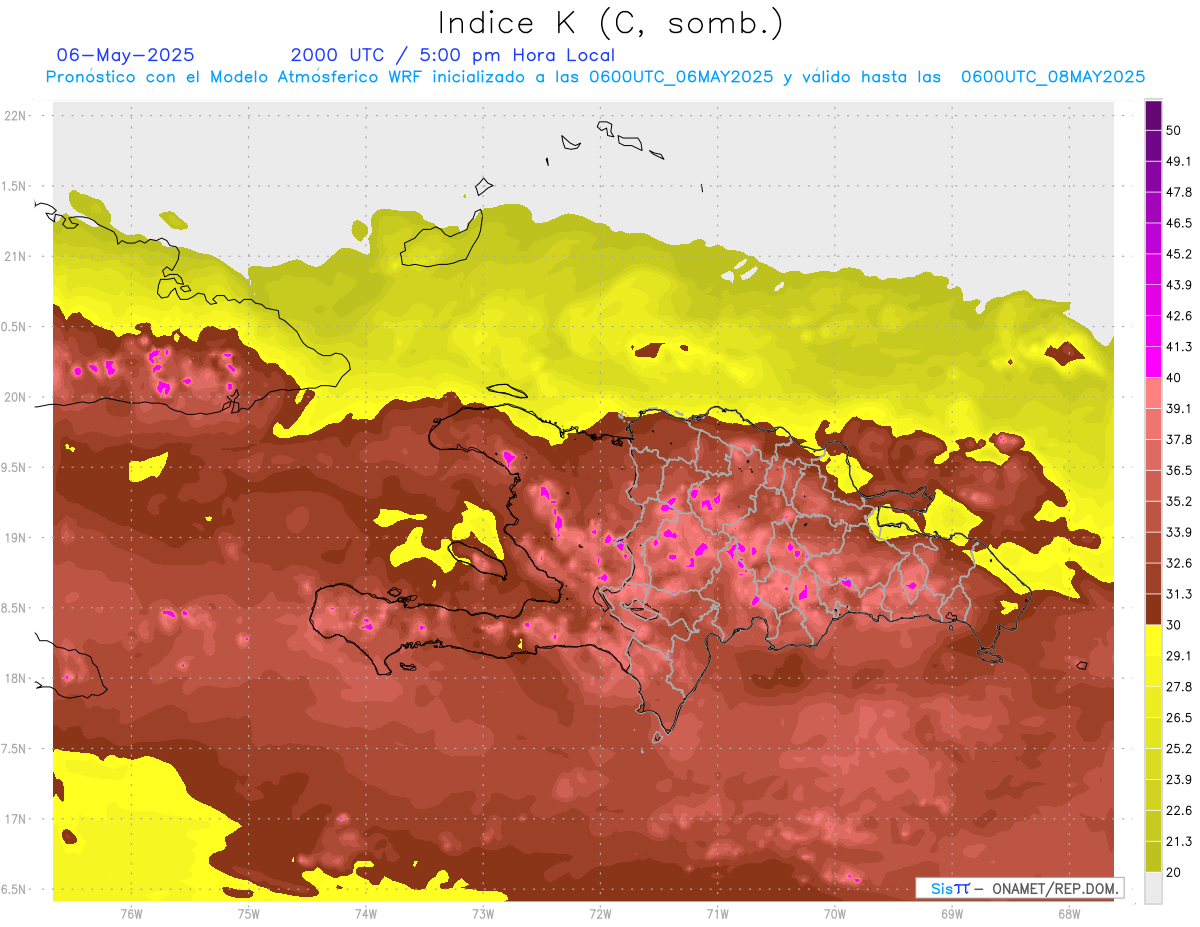Click the title "Indice K (C, somb.)"

click(x=609, y=24)
